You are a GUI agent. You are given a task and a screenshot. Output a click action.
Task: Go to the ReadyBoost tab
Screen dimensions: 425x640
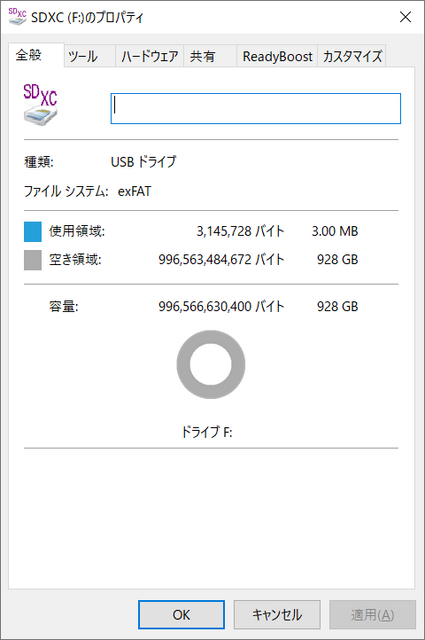(x=277, y=56)
